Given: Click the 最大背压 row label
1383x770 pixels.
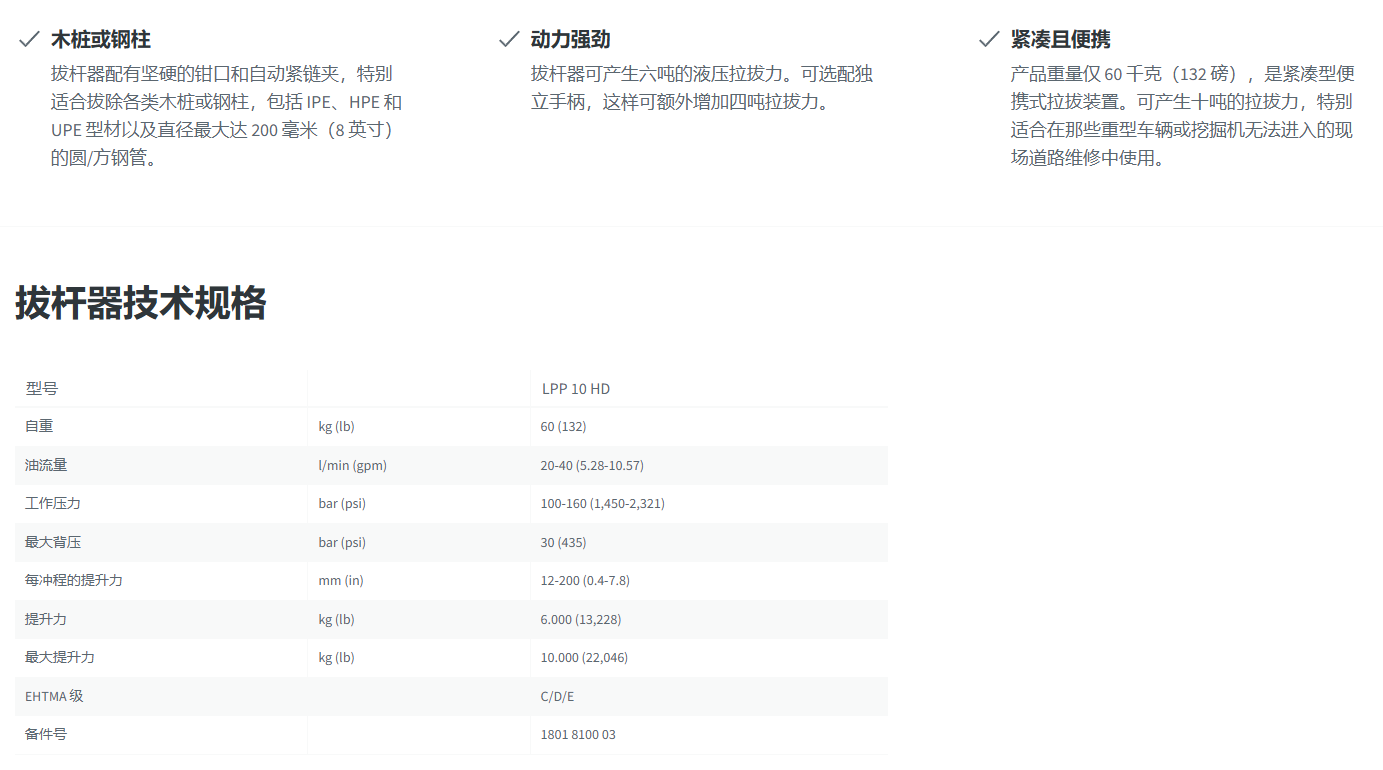Looking at the screenshot, I should [53, 543].
